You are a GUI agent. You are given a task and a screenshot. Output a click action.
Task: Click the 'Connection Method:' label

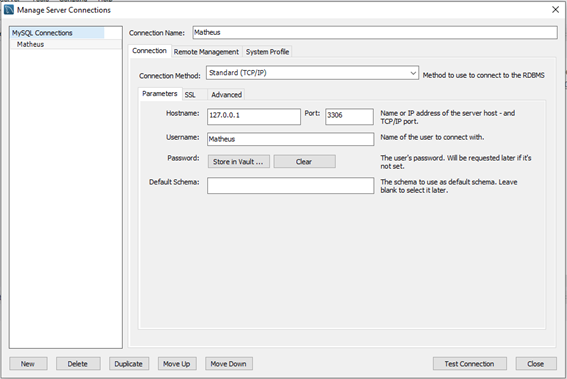pos(170,76)
